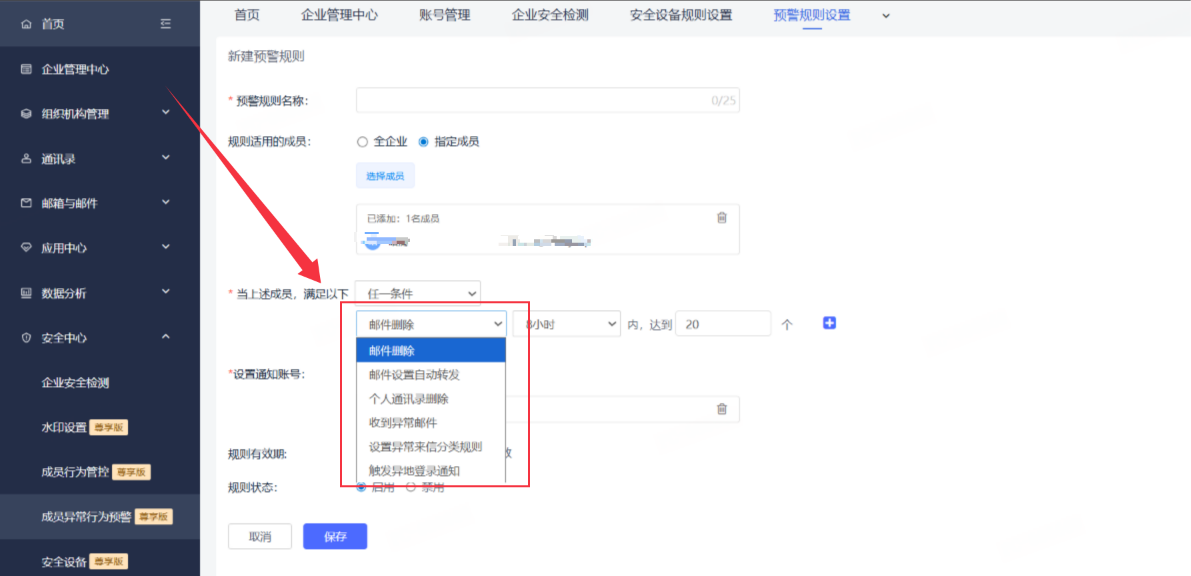Click the 通讯录 person icon

click(x=27, y=159)
